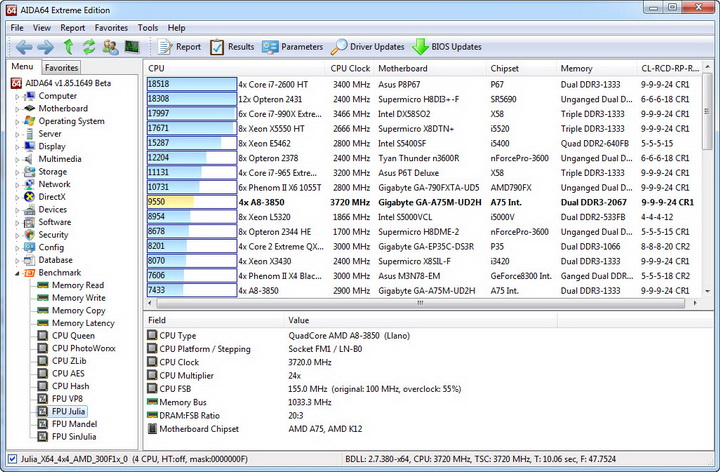Expand the Storage tree node
Viewport: 720px width, 472px height.
(x=17, y=172)
